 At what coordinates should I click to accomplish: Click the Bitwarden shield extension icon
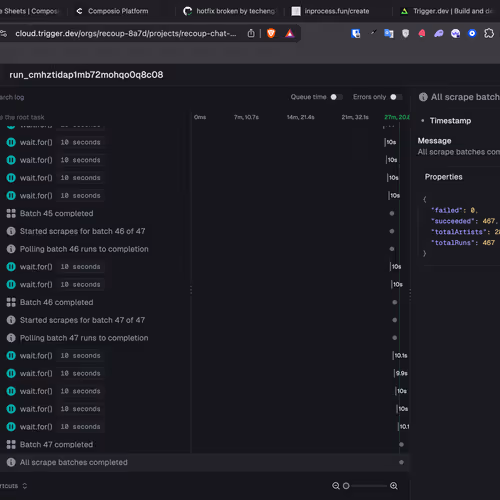click(356, 33)
